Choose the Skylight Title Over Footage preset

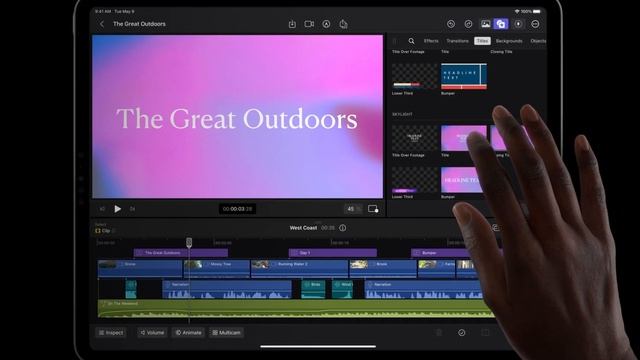414,138
